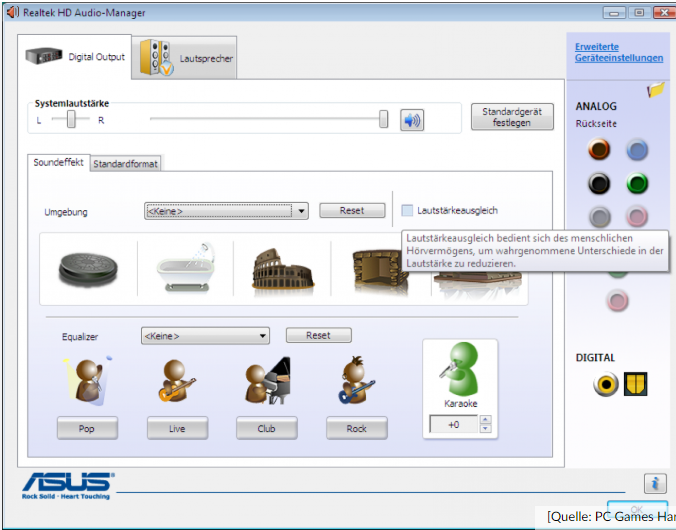Image resolution: width=676 pixels, height=530 pixels.
Task: Click the balance slider between L and R
Action: [x=71, y=119]
